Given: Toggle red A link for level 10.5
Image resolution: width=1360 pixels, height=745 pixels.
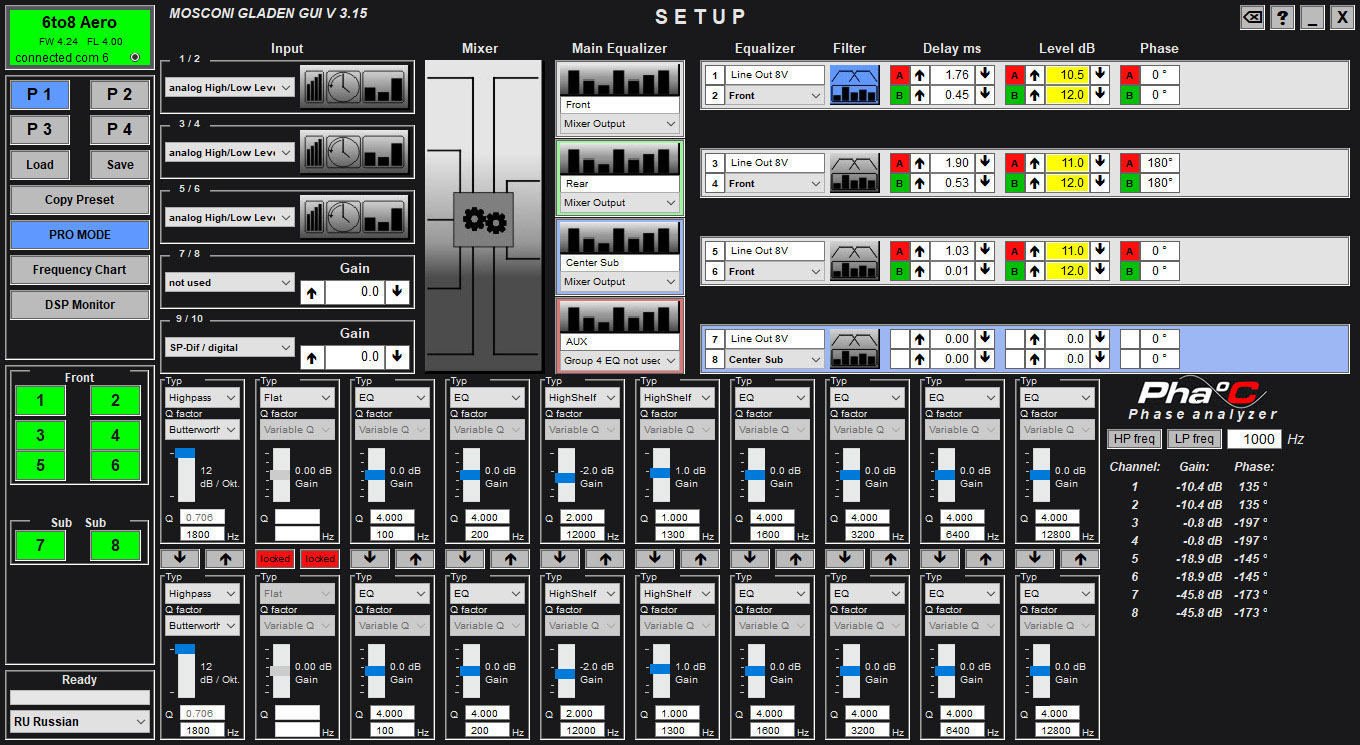Looking at the screenshot, I should coord(1015,75).
